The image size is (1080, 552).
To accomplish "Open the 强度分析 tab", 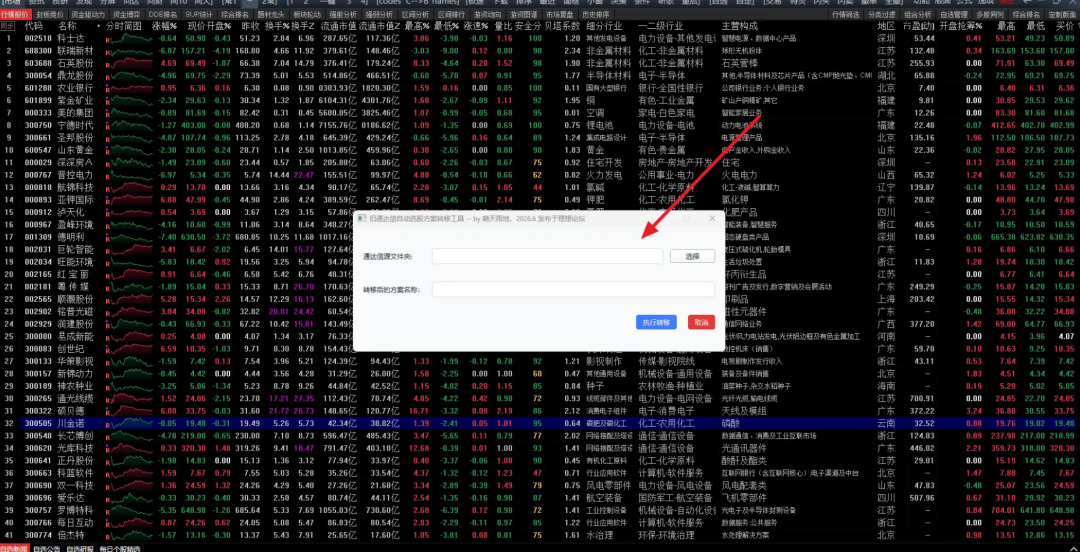I will tap(343, 14).
